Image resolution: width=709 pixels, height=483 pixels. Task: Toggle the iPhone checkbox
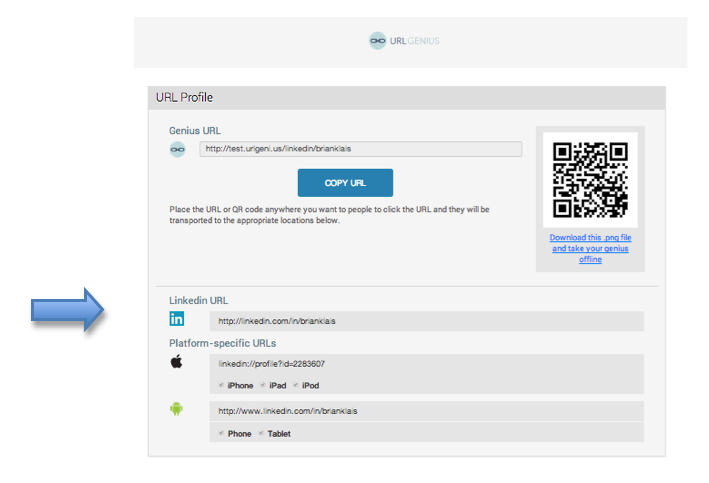(x=221, y=385)
